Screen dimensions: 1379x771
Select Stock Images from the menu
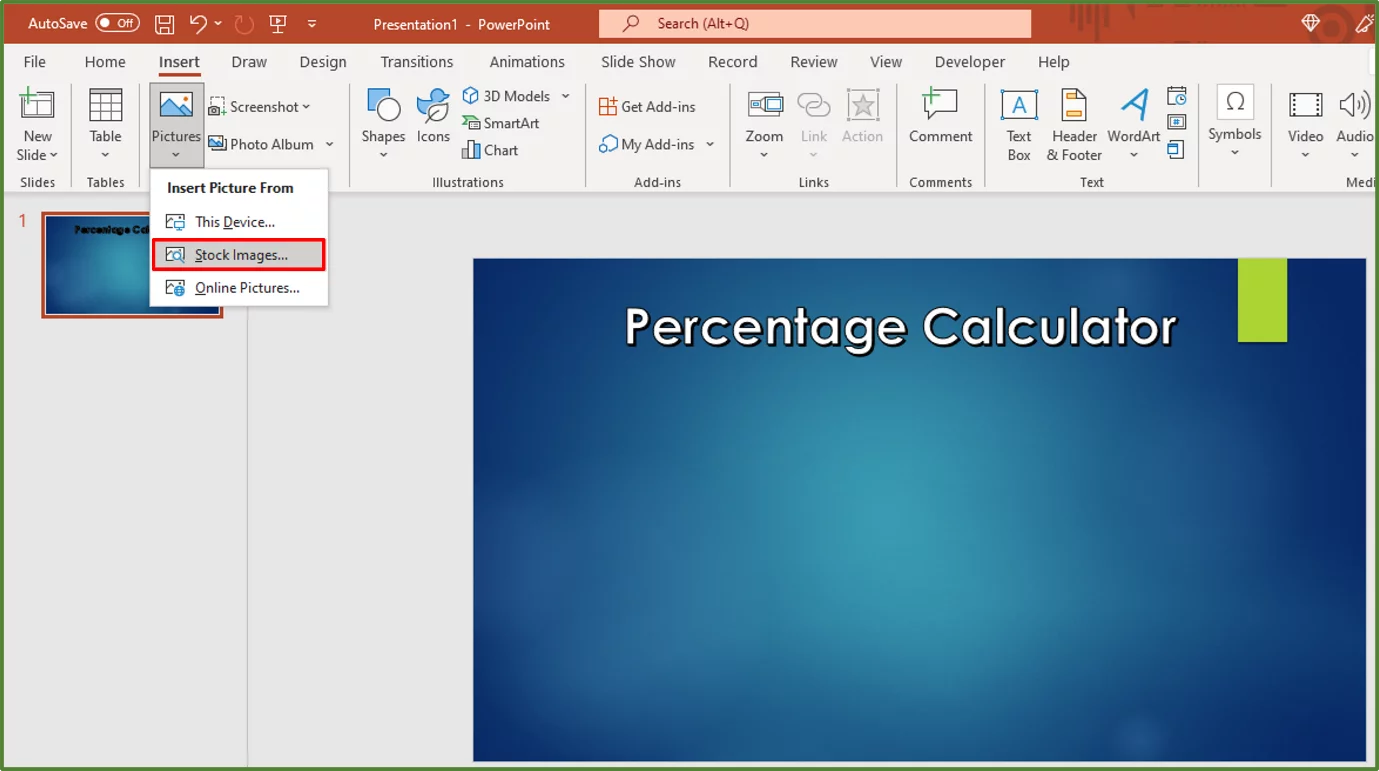(238, 254)
